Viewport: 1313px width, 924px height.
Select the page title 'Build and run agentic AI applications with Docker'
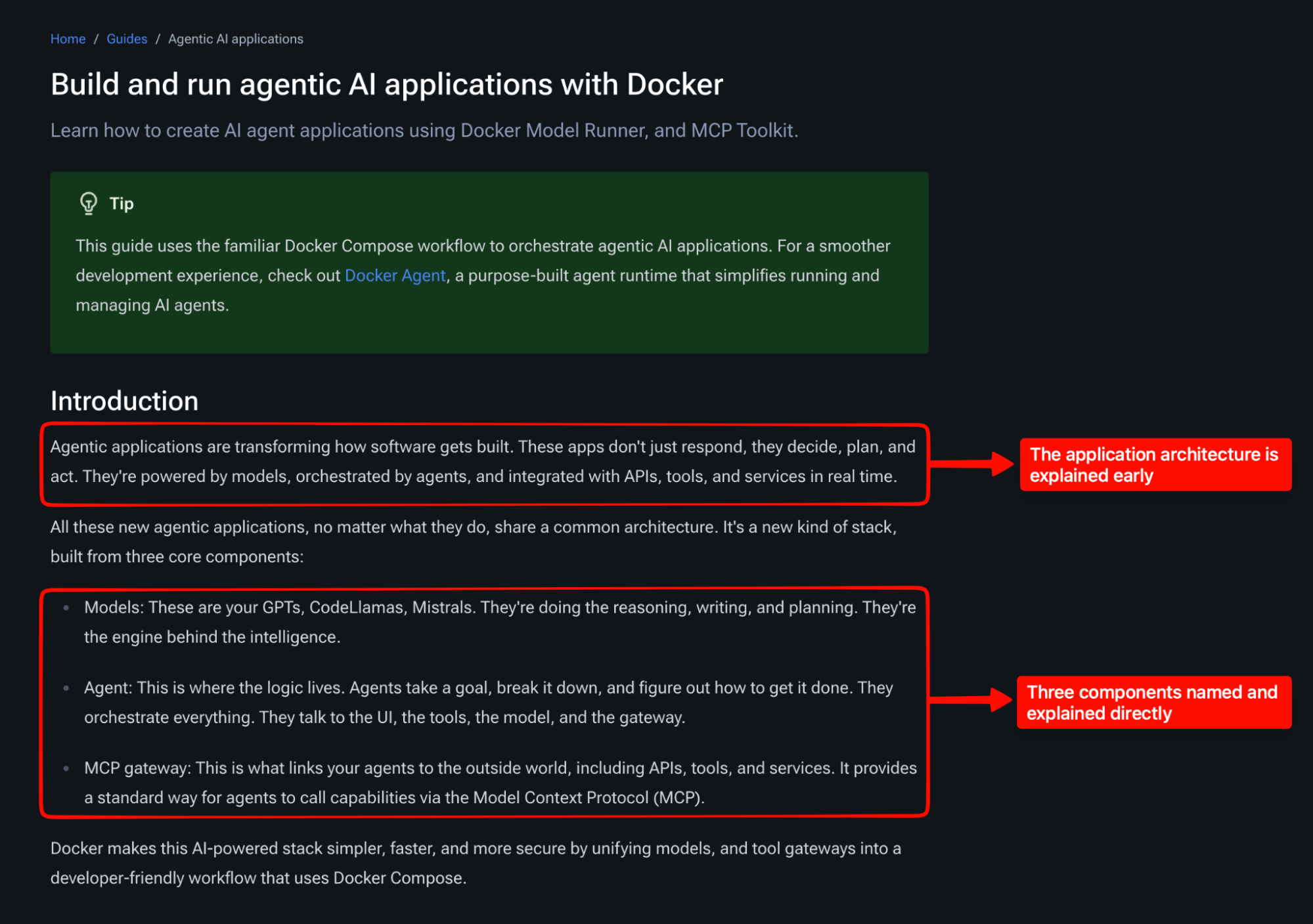pos(387,84)
